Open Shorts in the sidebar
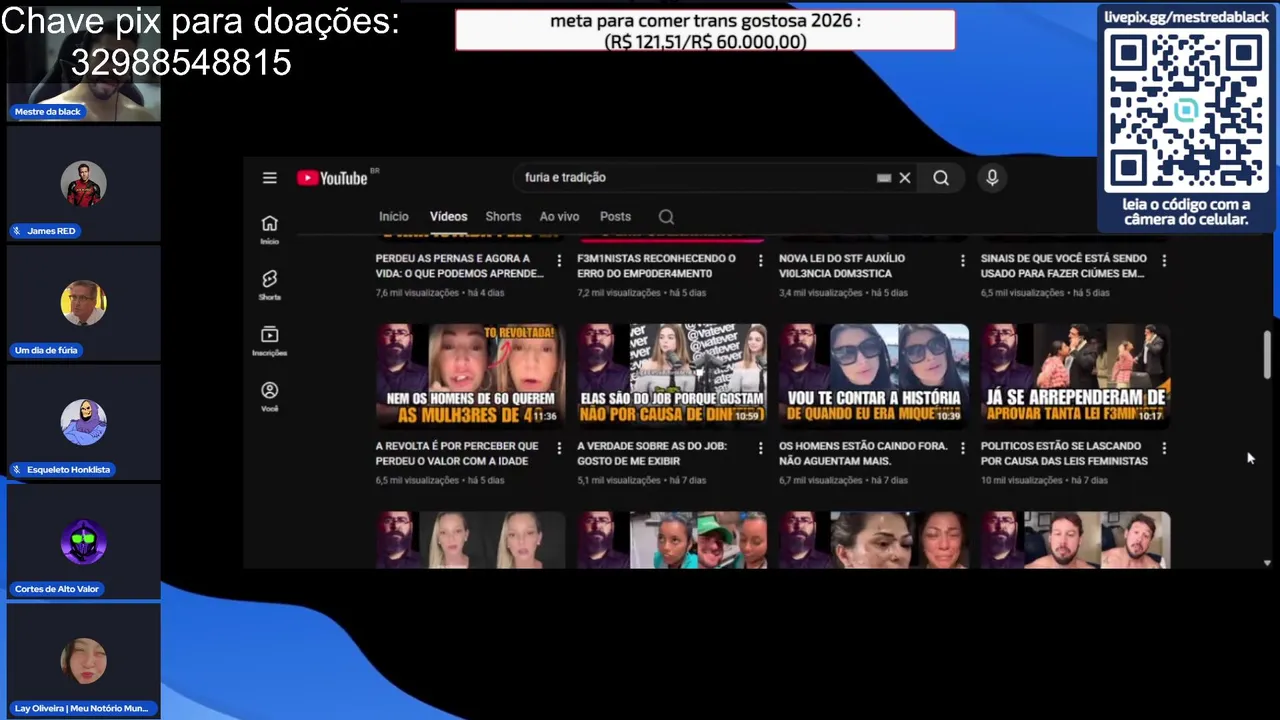Viewport: 1280px width, 720px height. coord(270,285)
